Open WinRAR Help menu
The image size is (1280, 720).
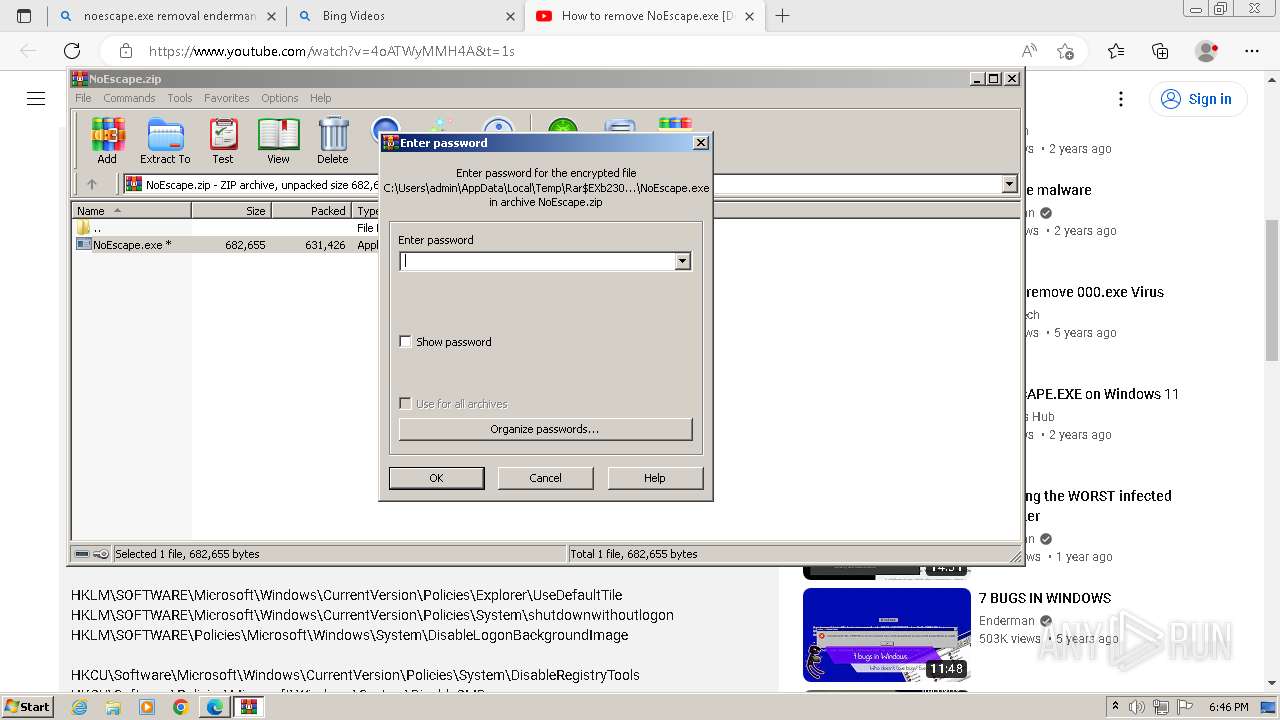point(320,98)
